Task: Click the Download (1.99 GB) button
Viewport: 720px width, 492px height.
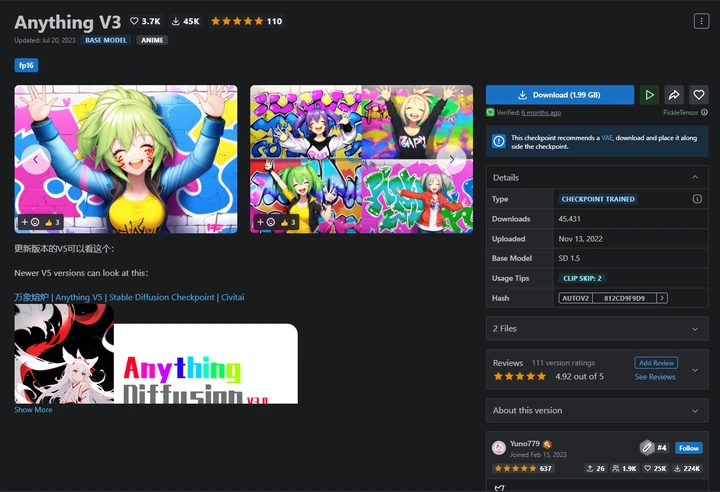Action: tap(560, 95)
